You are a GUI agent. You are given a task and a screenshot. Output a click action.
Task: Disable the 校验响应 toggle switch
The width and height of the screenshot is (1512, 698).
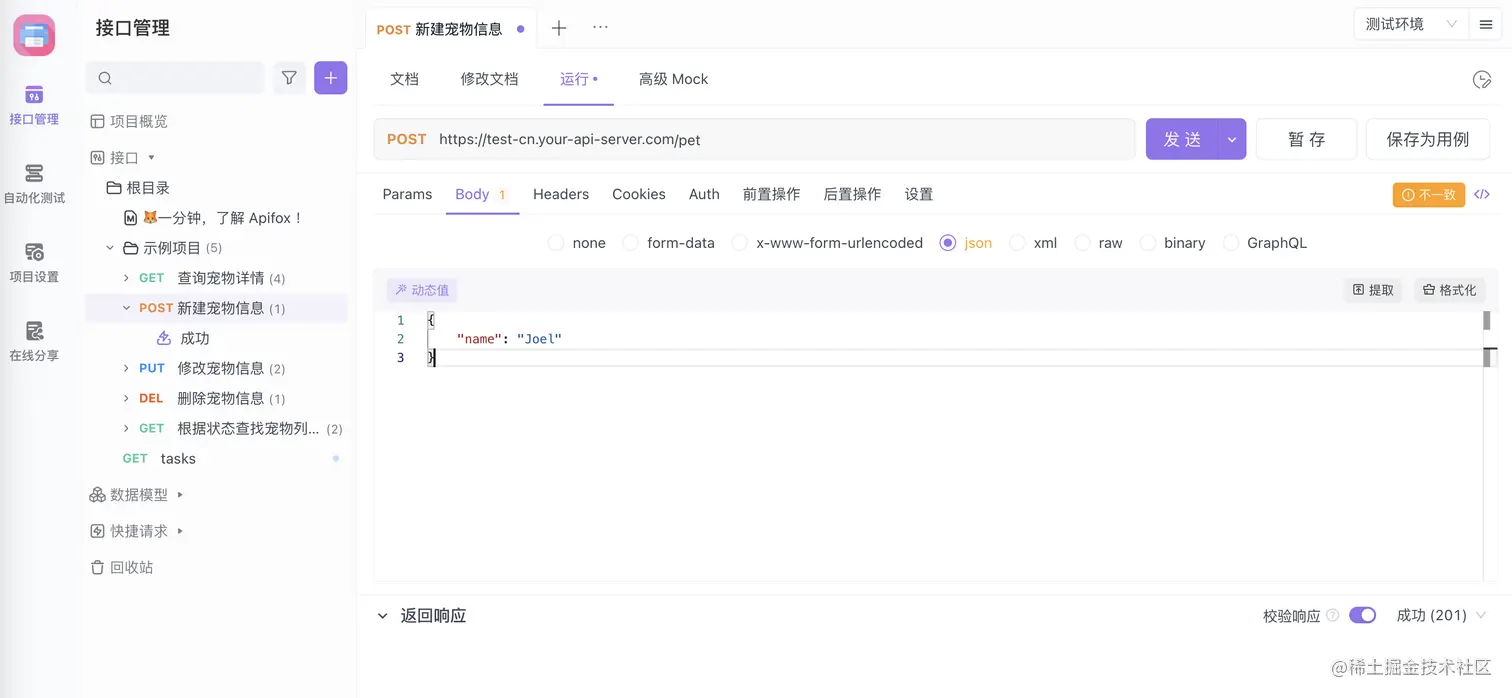(1362, 615)
